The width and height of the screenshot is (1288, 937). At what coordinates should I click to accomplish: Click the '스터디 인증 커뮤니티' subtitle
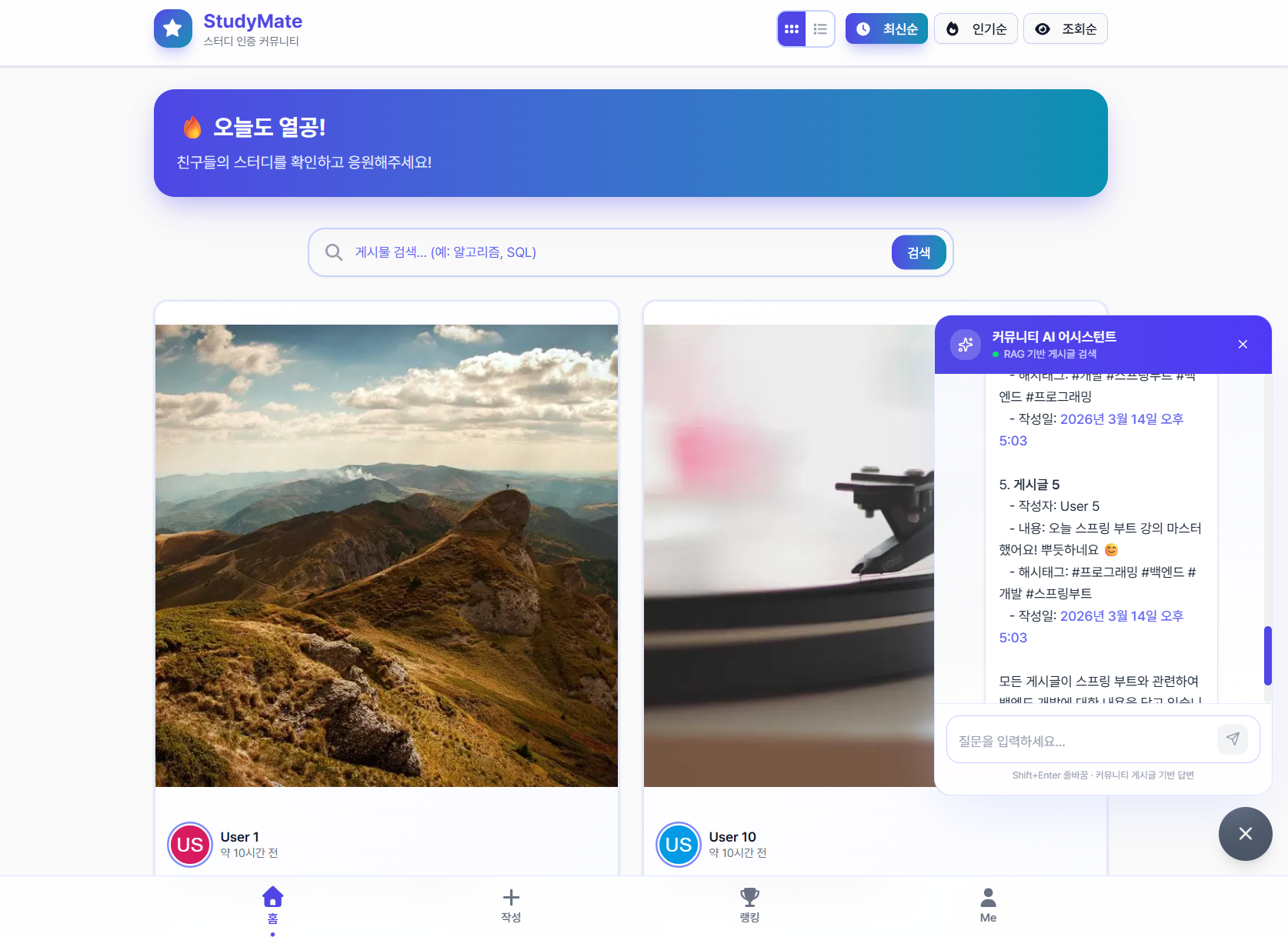click(252, 41)
